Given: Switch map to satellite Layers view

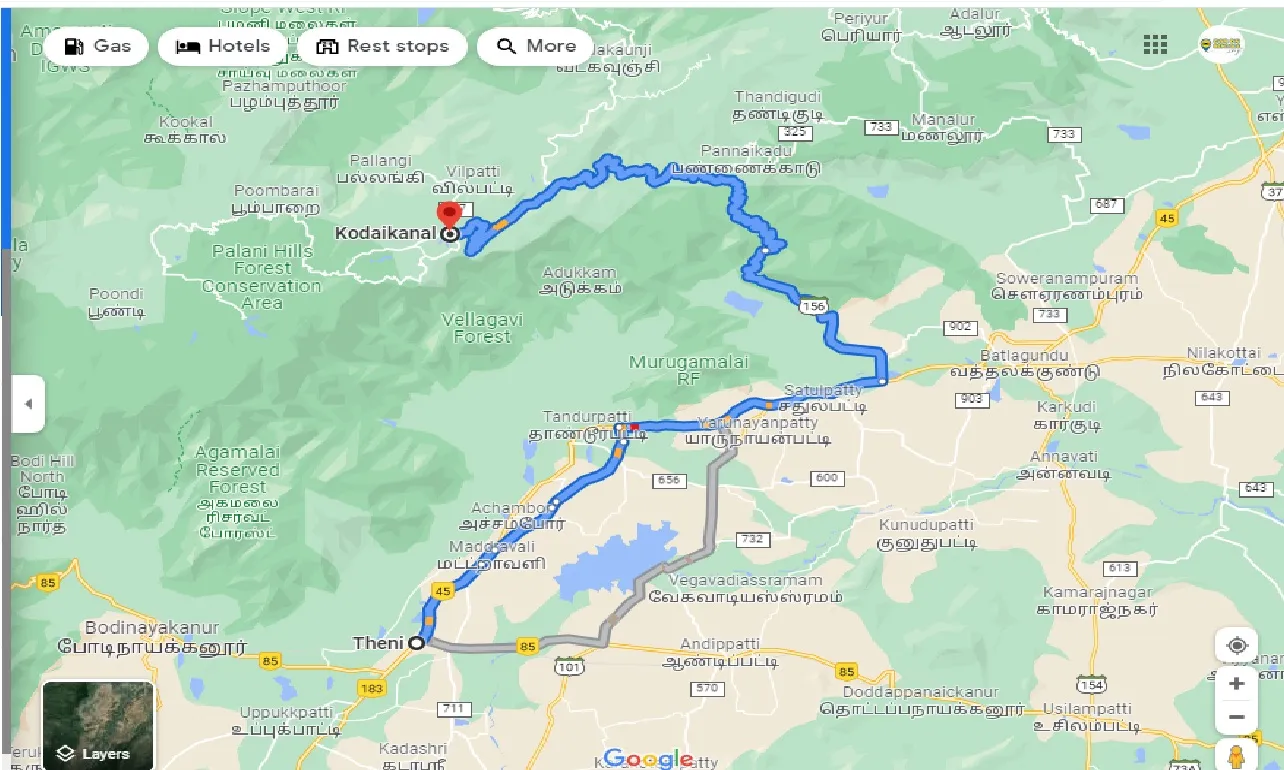Looking at the screenshot, I should click(x=98, y=725).
